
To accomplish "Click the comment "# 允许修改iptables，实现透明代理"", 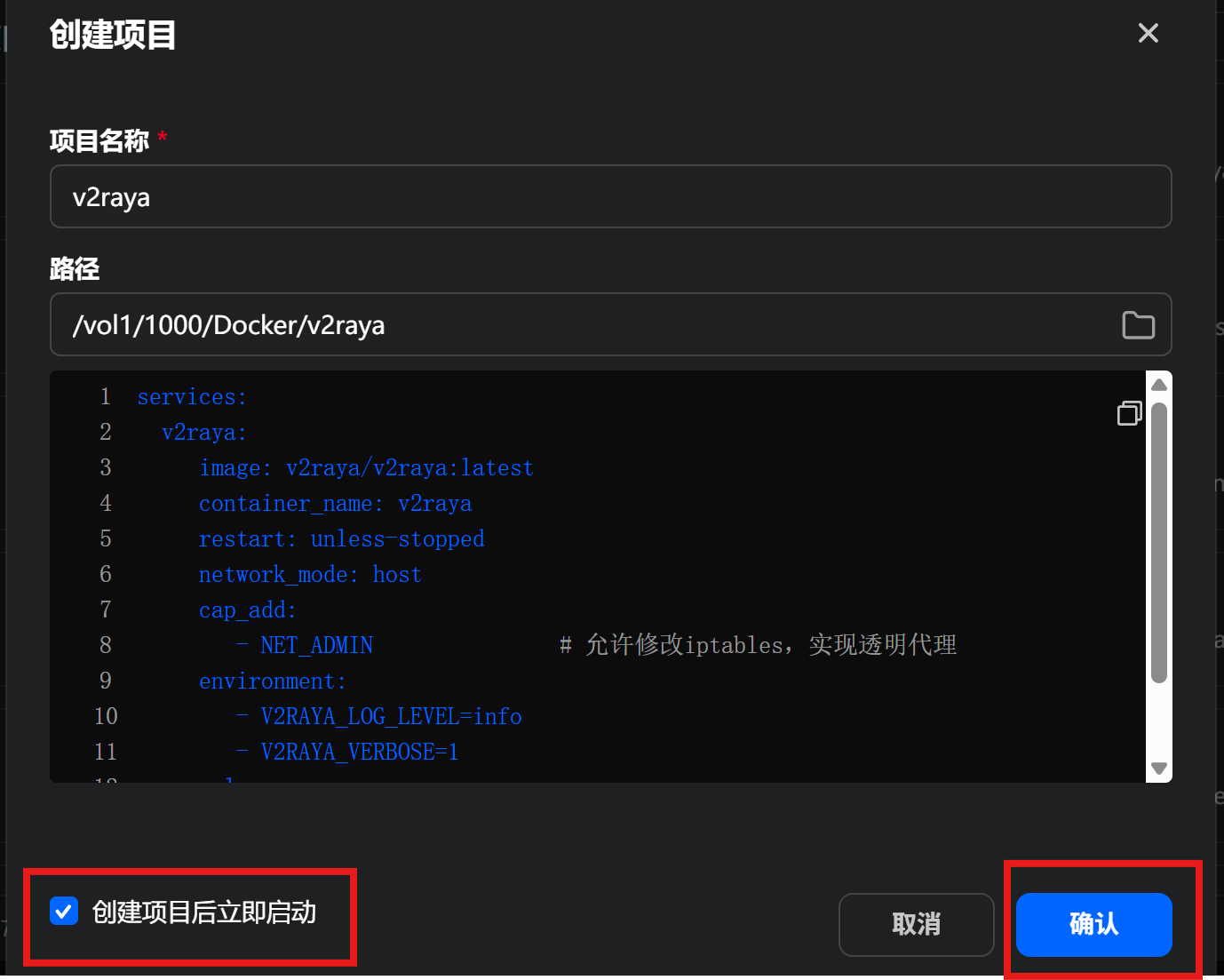I will pyautogui.click(x=758, y=645).
